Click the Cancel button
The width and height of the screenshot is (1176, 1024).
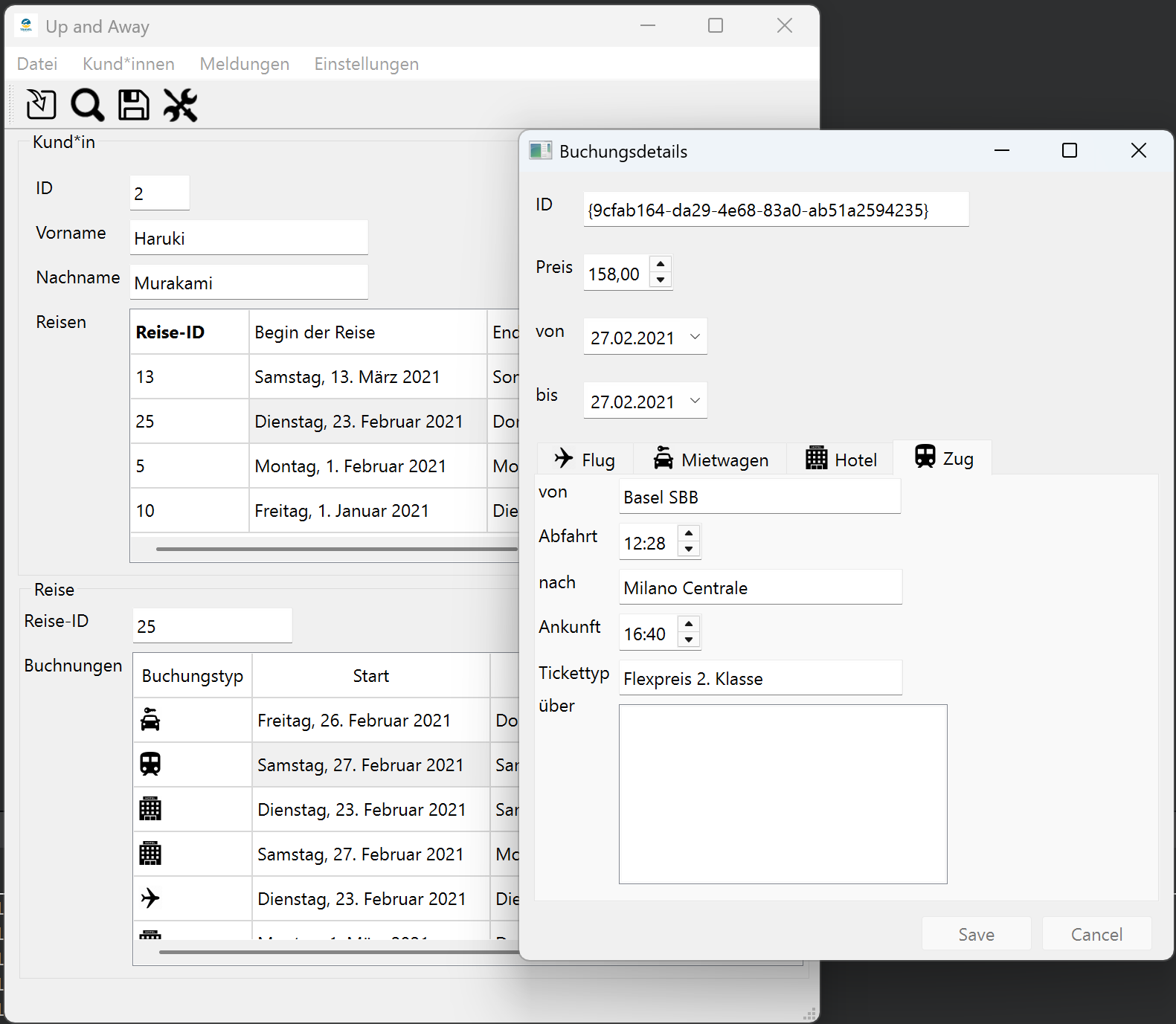coord(1096,934)
